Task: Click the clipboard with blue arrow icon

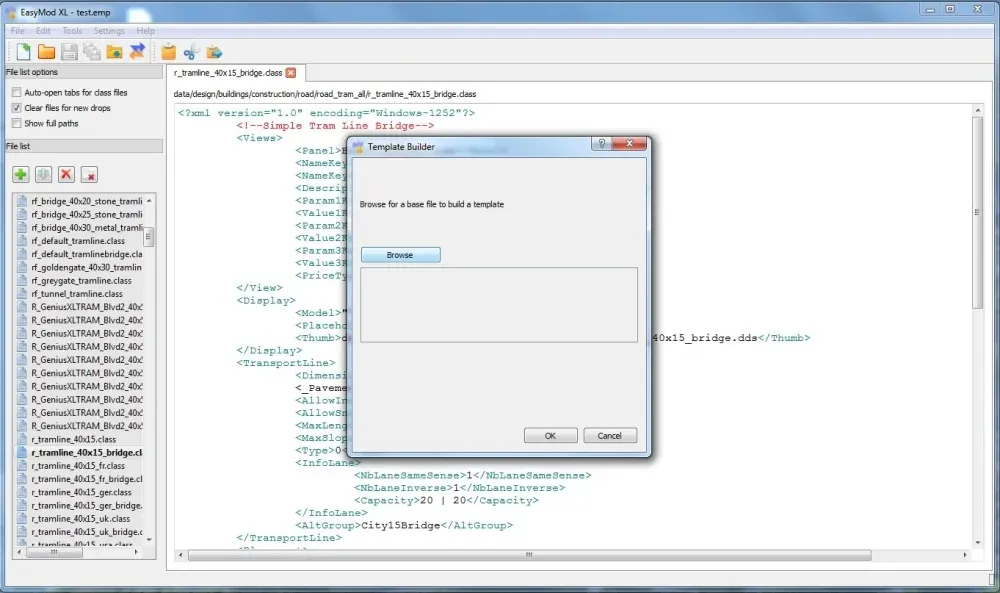Action: pos(214,51)
